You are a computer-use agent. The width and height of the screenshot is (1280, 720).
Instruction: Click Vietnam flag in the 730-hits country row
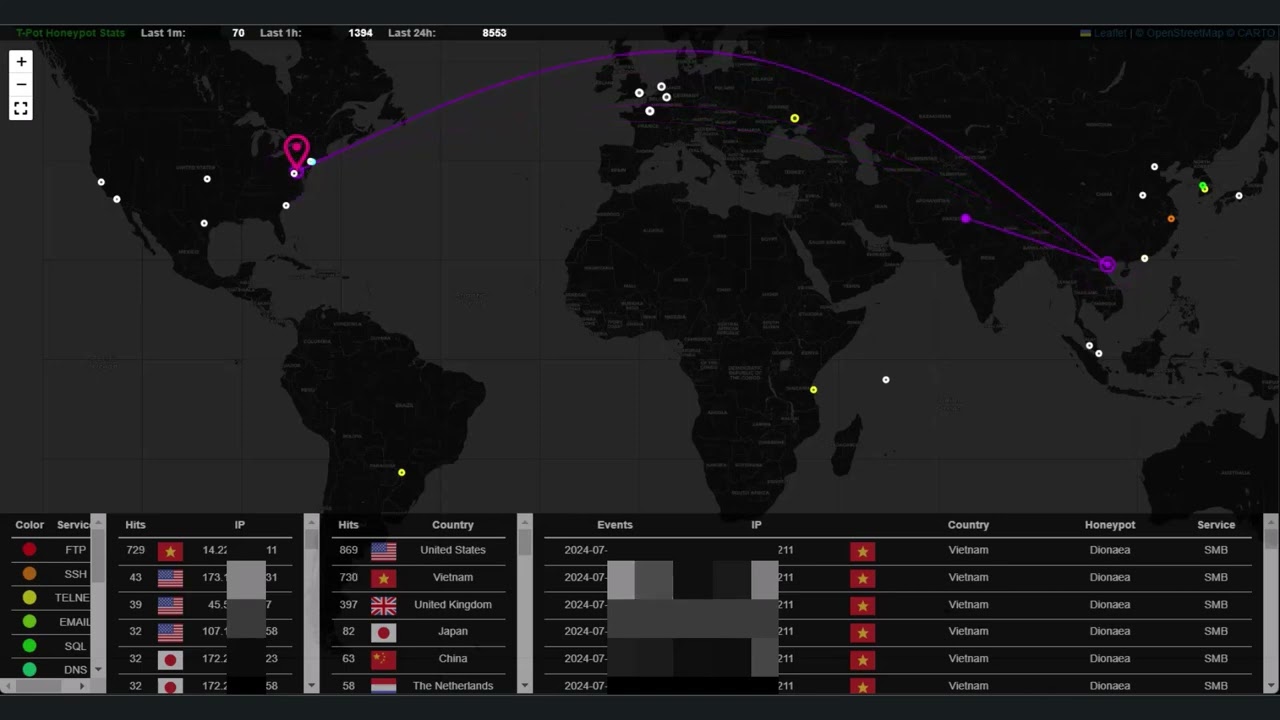pos(383,578)
